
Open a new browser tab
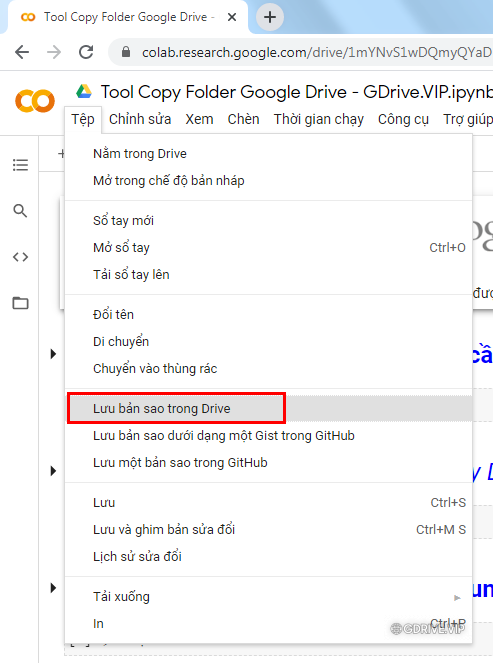click(x=270, y=17)
